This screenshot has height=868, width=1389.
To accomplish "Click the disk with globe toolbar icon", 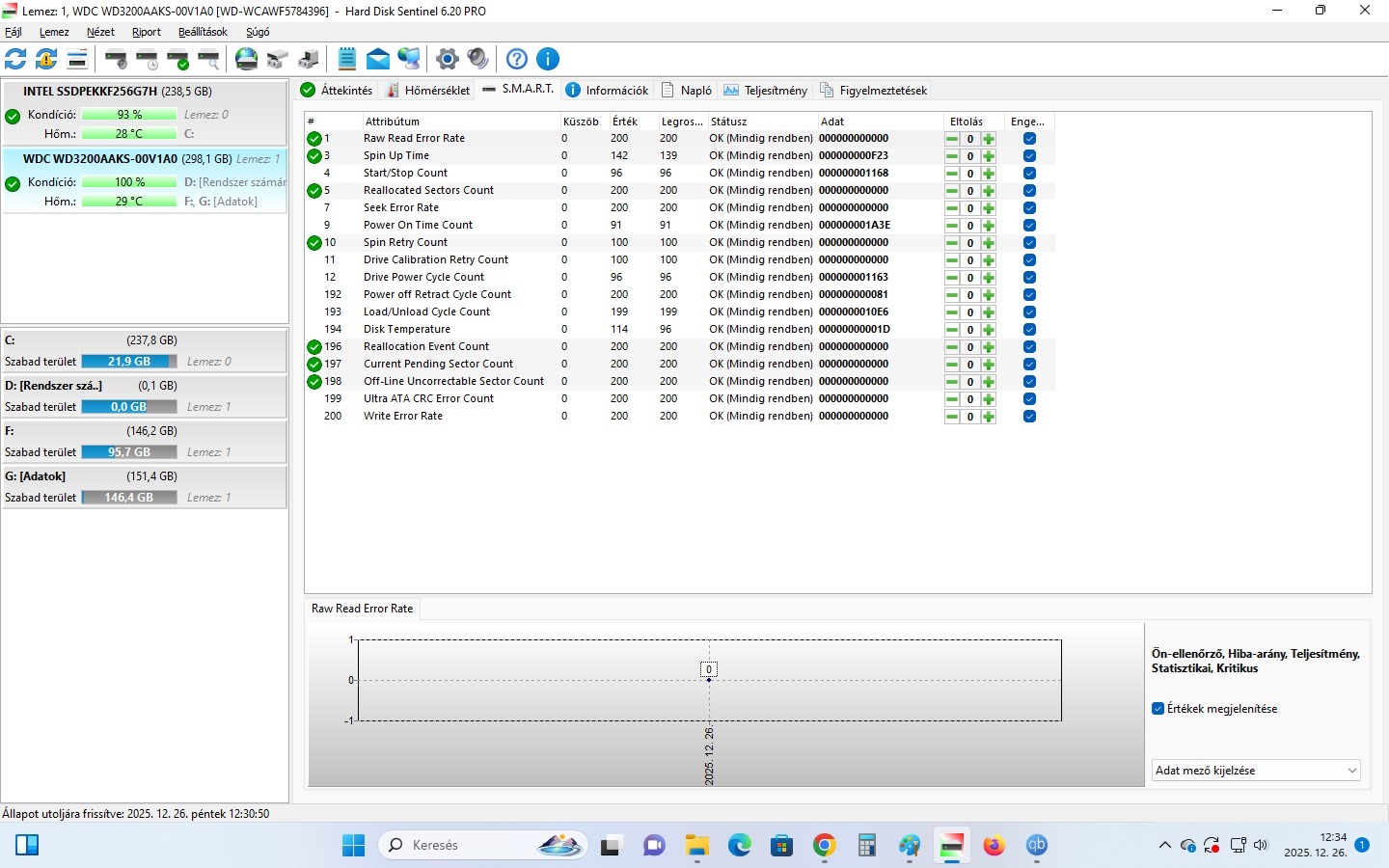I will (247, 59).
